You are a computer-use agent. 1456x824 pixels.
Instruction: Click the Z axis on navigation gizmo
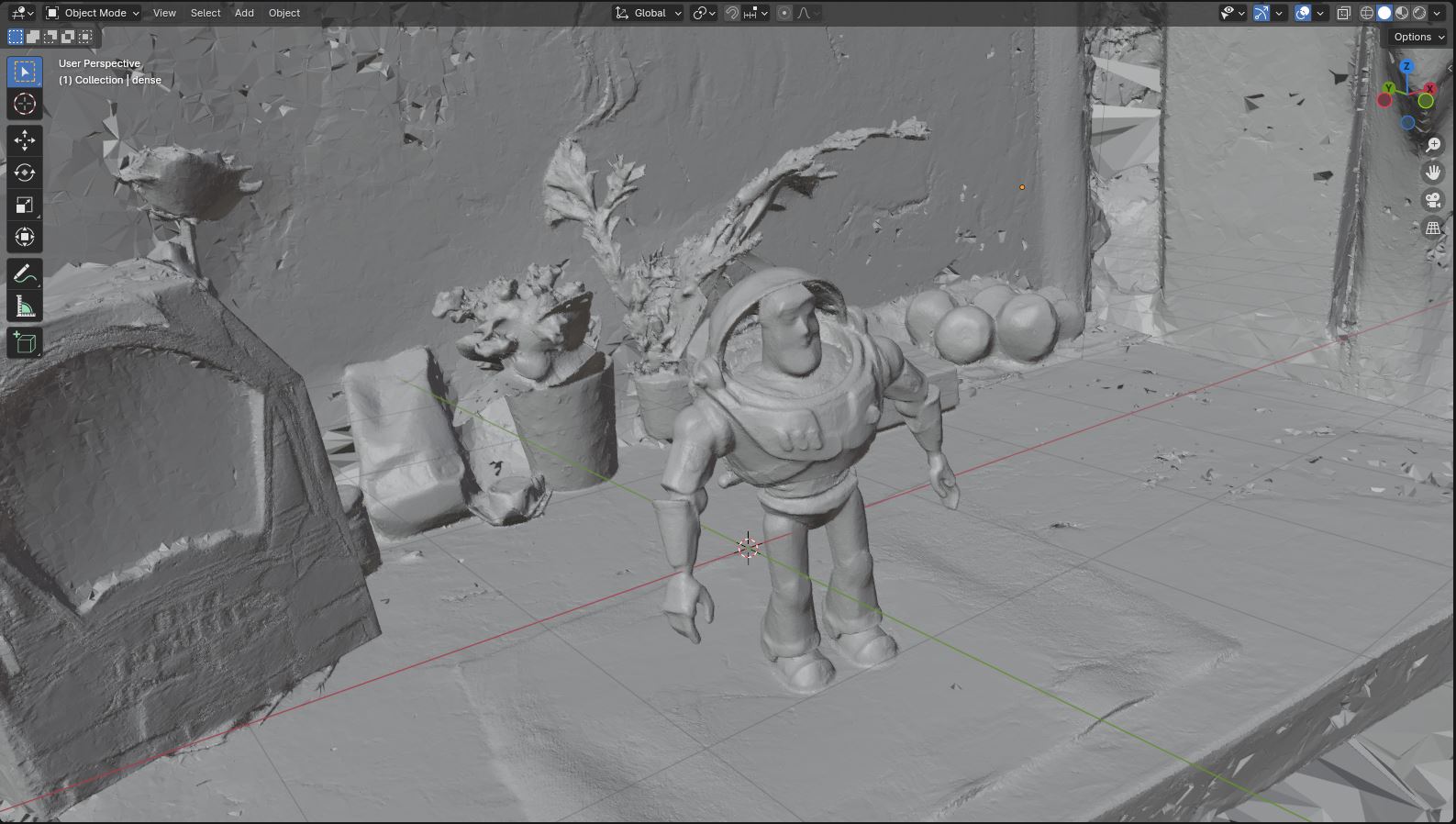click(x=1406, y=67)
